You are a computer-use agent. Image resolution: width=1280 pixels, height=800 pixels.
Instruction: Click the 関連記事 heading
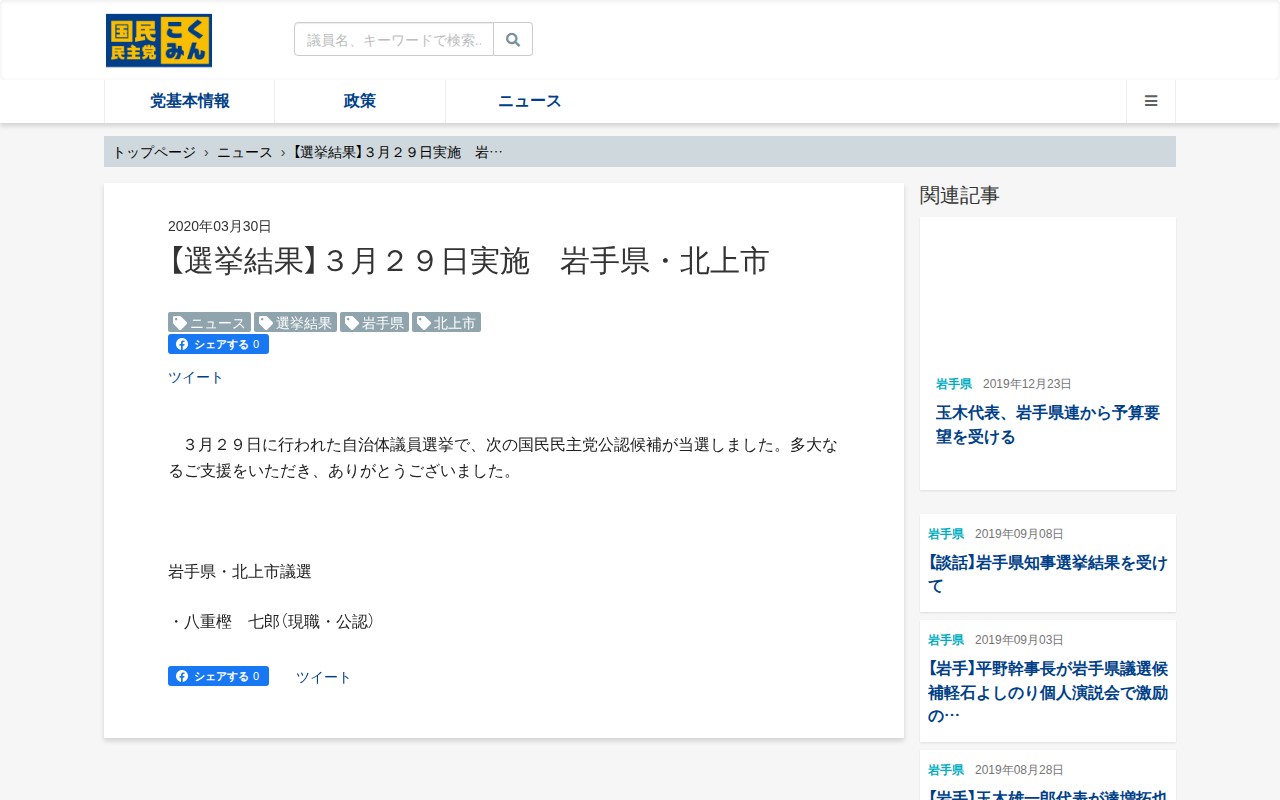click(960, 195)
